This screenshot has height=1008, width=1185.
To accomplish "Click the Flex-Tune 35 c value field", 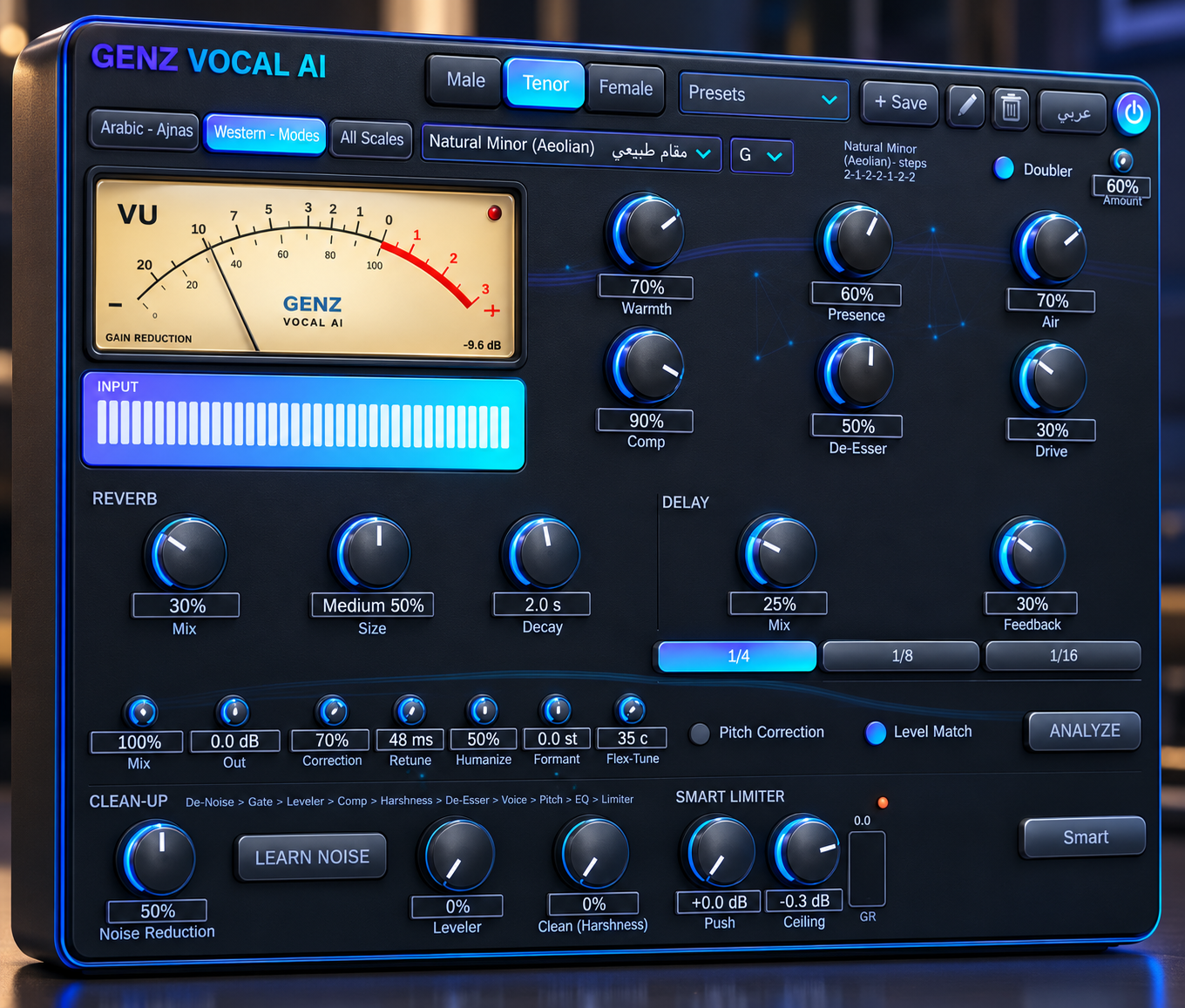I will click(632, 738).
